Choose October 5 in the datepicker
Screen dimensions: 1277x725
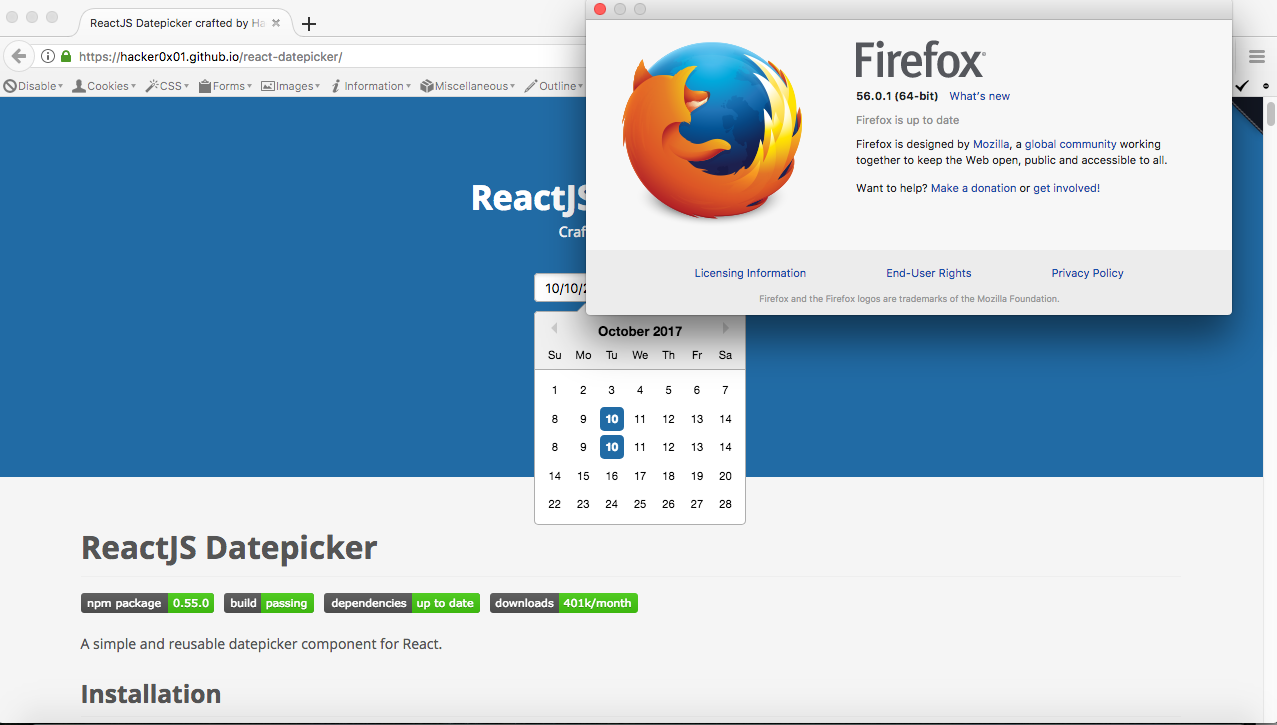[x=668, y=390]
